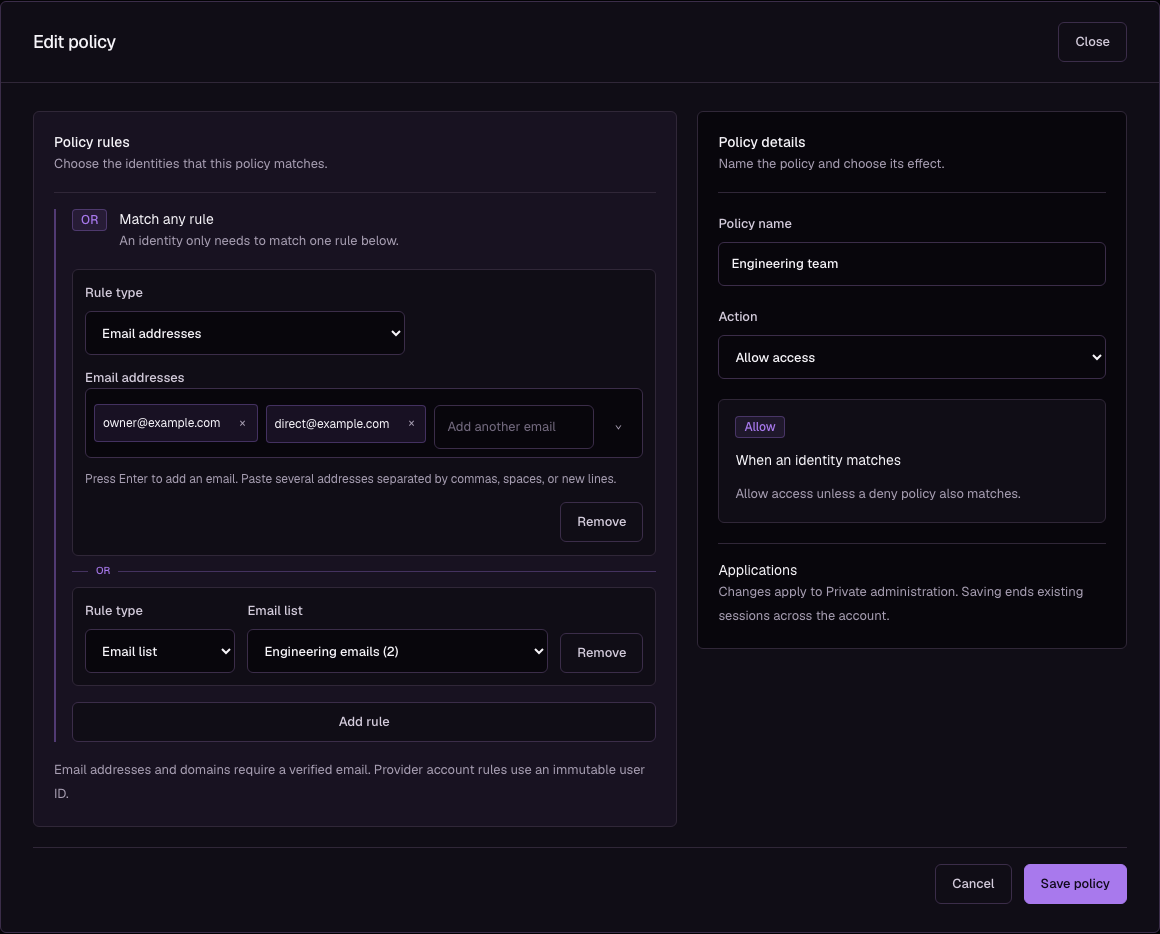
Task: Click the Action field label
Action: pos(738,317)
